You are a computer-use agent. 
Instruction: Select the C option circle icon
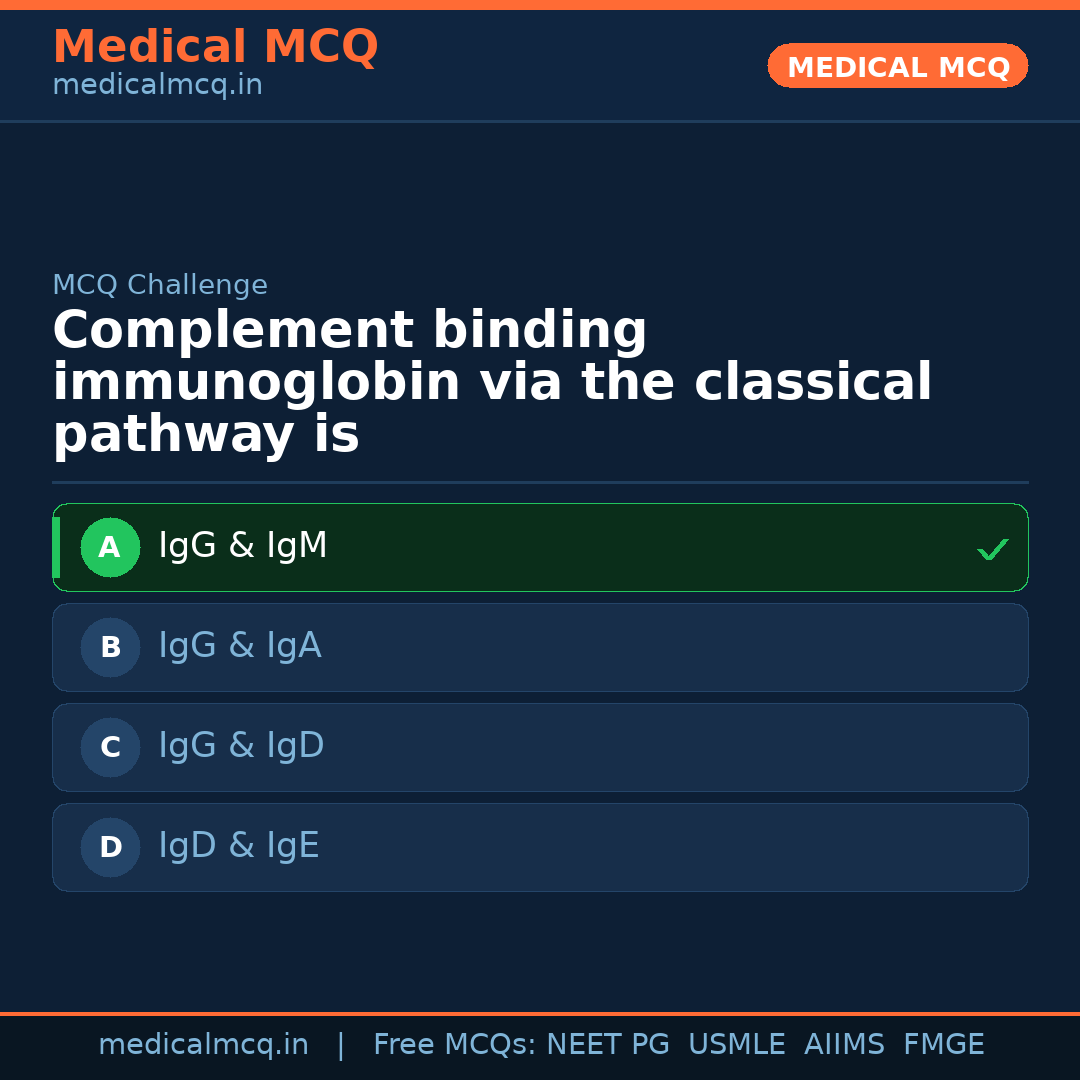[110, 747]
